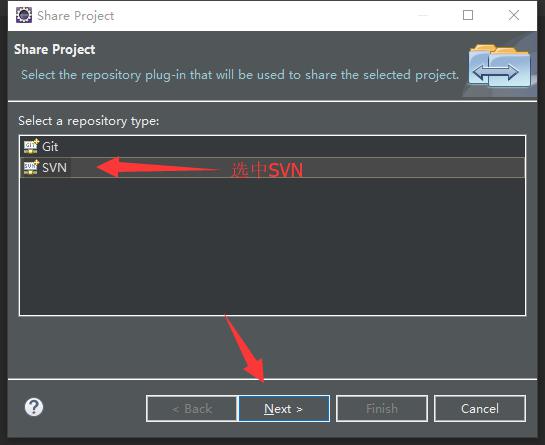Screen dimensions: 545x445
Task: Click the "Select a repository type:" label
Action: [89, 121]
